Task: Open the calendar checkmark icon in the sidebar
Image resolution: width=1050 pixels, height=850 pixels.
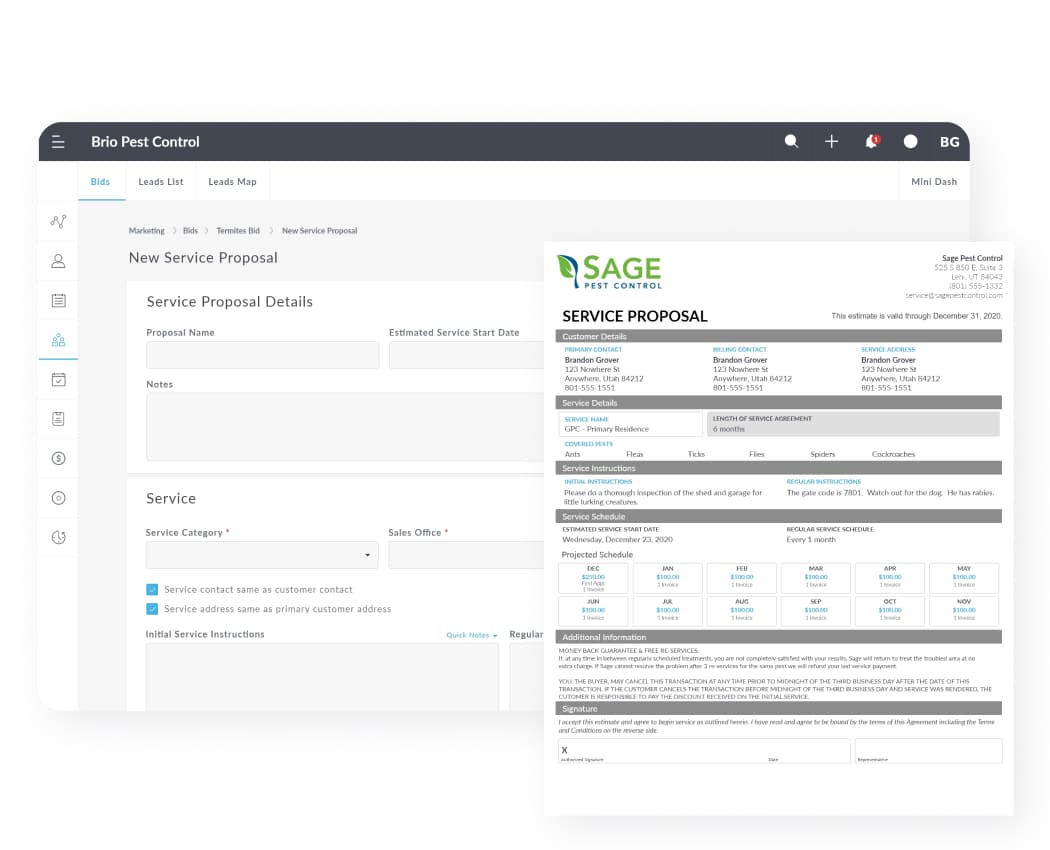Action: (x=58, y=380)
